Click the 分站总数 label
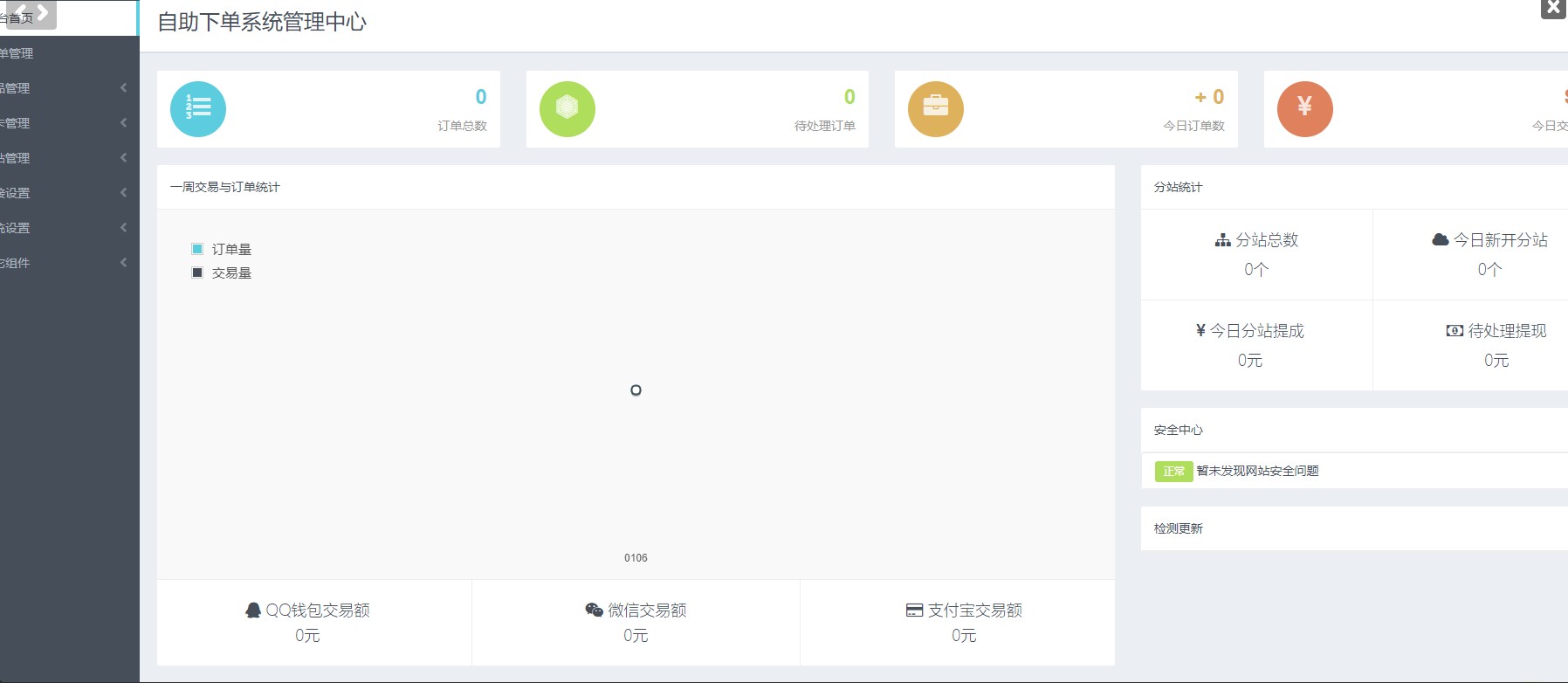The height and width of the screenshot is (683, 1568). [1267, 239]
